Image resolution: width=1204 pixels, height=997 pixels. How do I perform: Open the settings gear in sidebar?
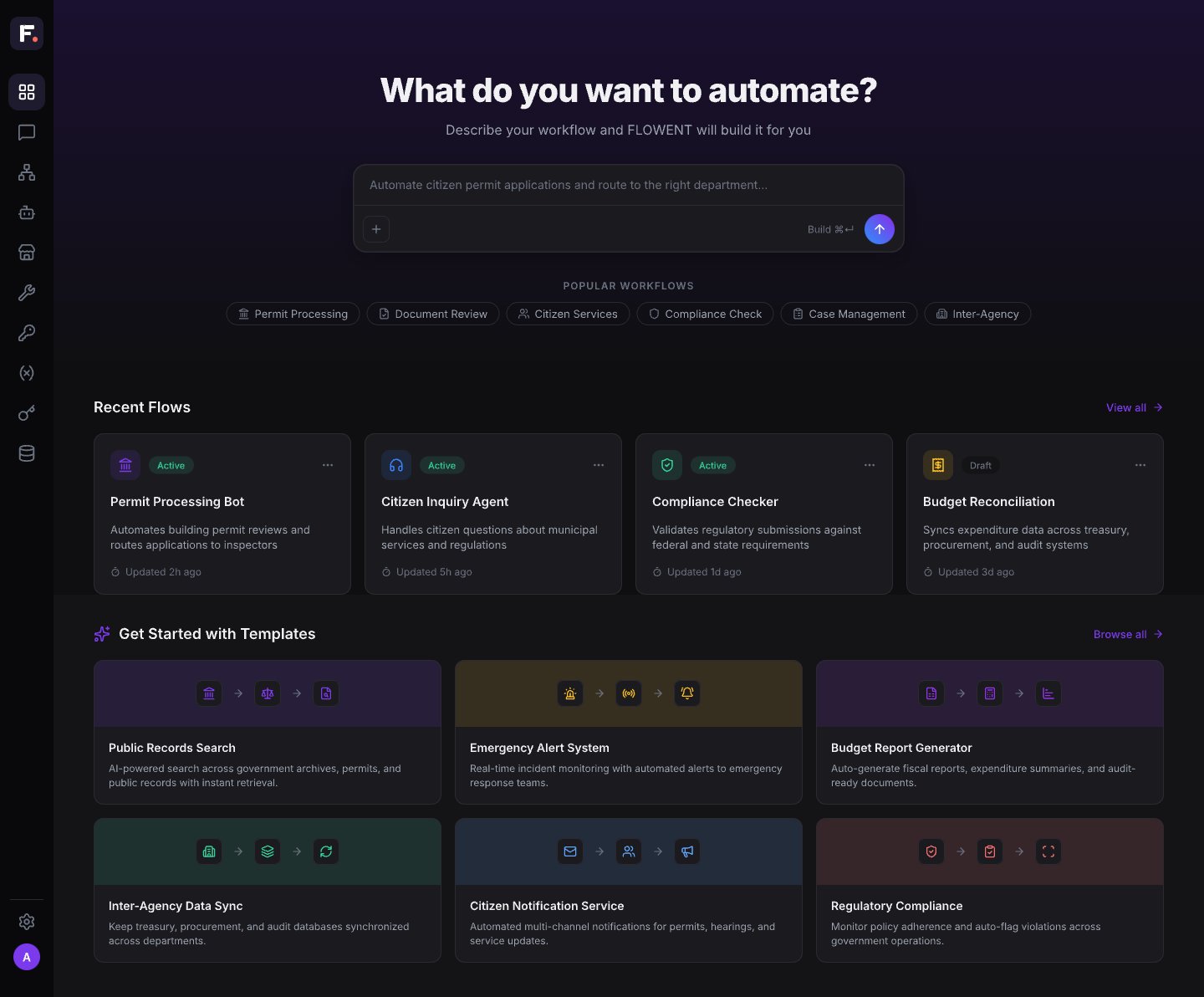[x=27, y=922]
